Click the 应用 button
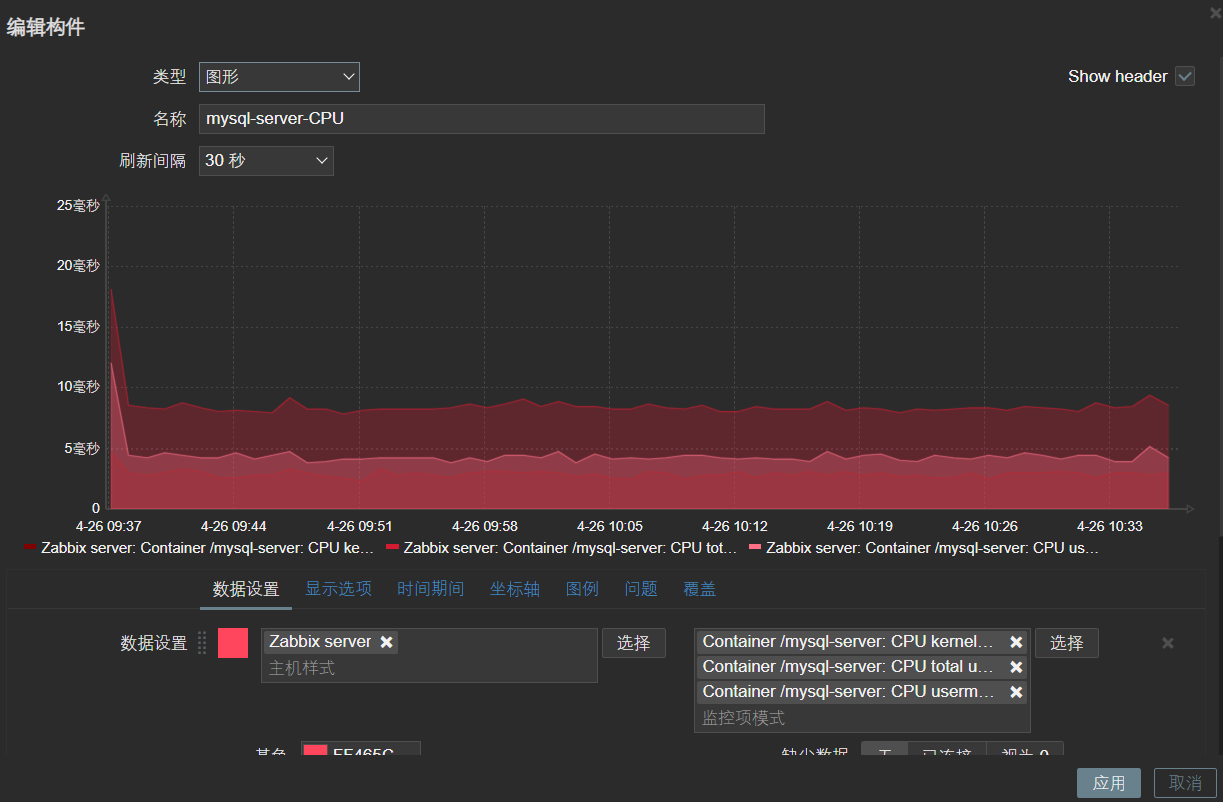The image size is (1223, 802). (1109, 783)
